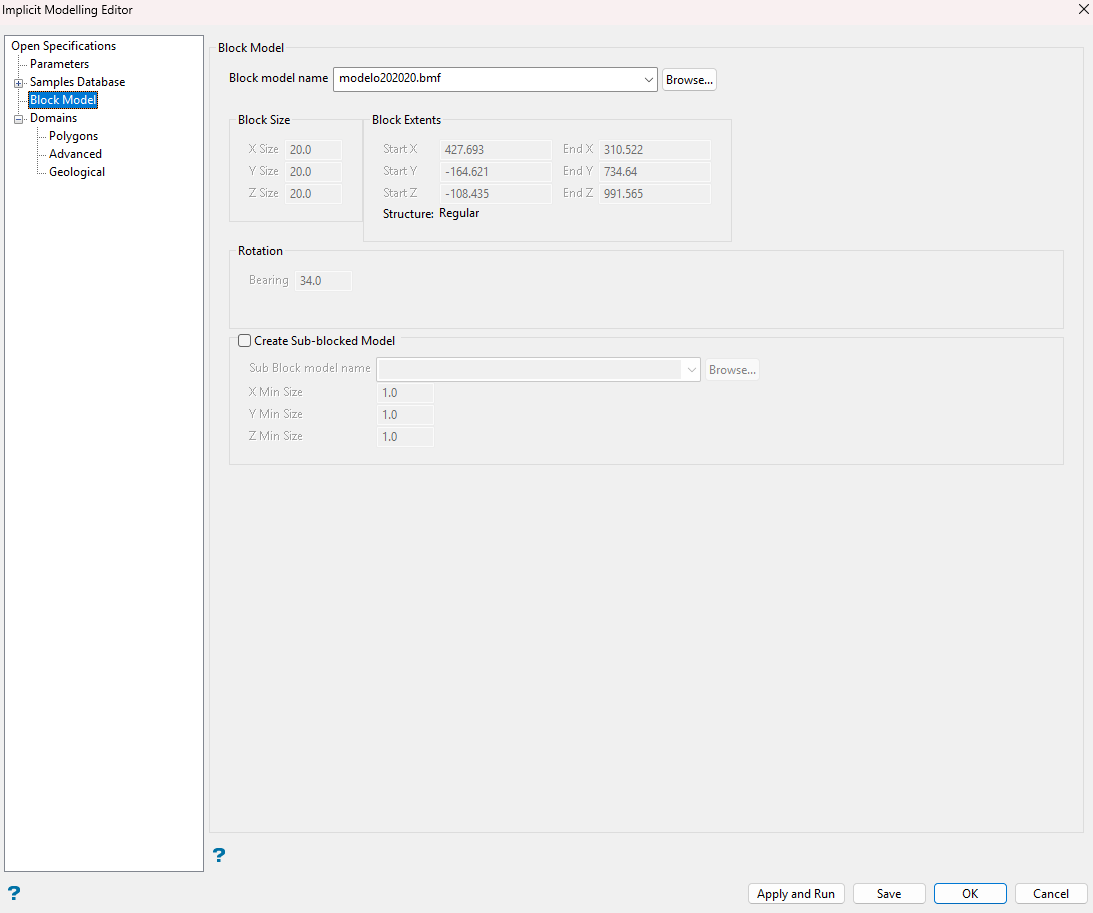Open Advanced under Domains
This screenshot has height=913, width=1093.
point(75,155)
